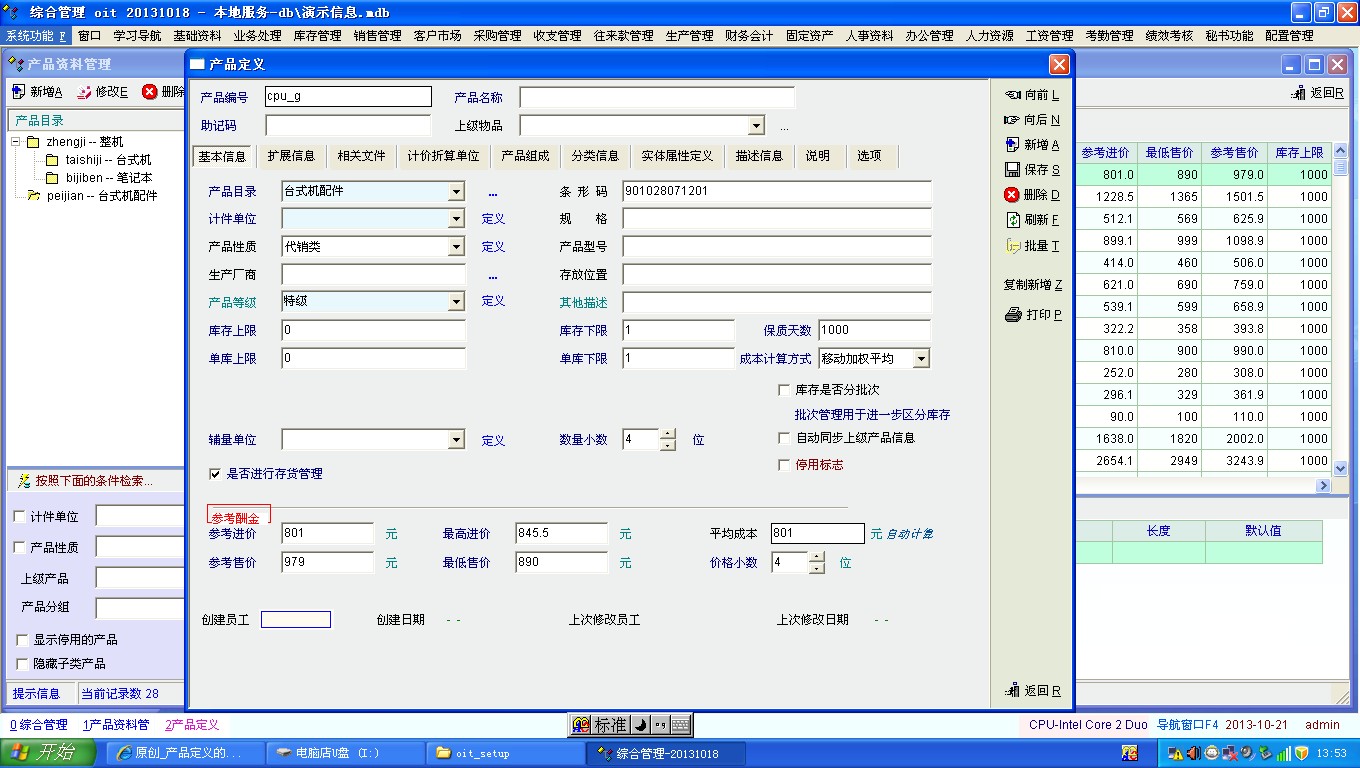The width and height of the screenshot is (1360, 768).
Task: Refresh the form with 刷新 icon
Action: click(x=1012, y=220)
